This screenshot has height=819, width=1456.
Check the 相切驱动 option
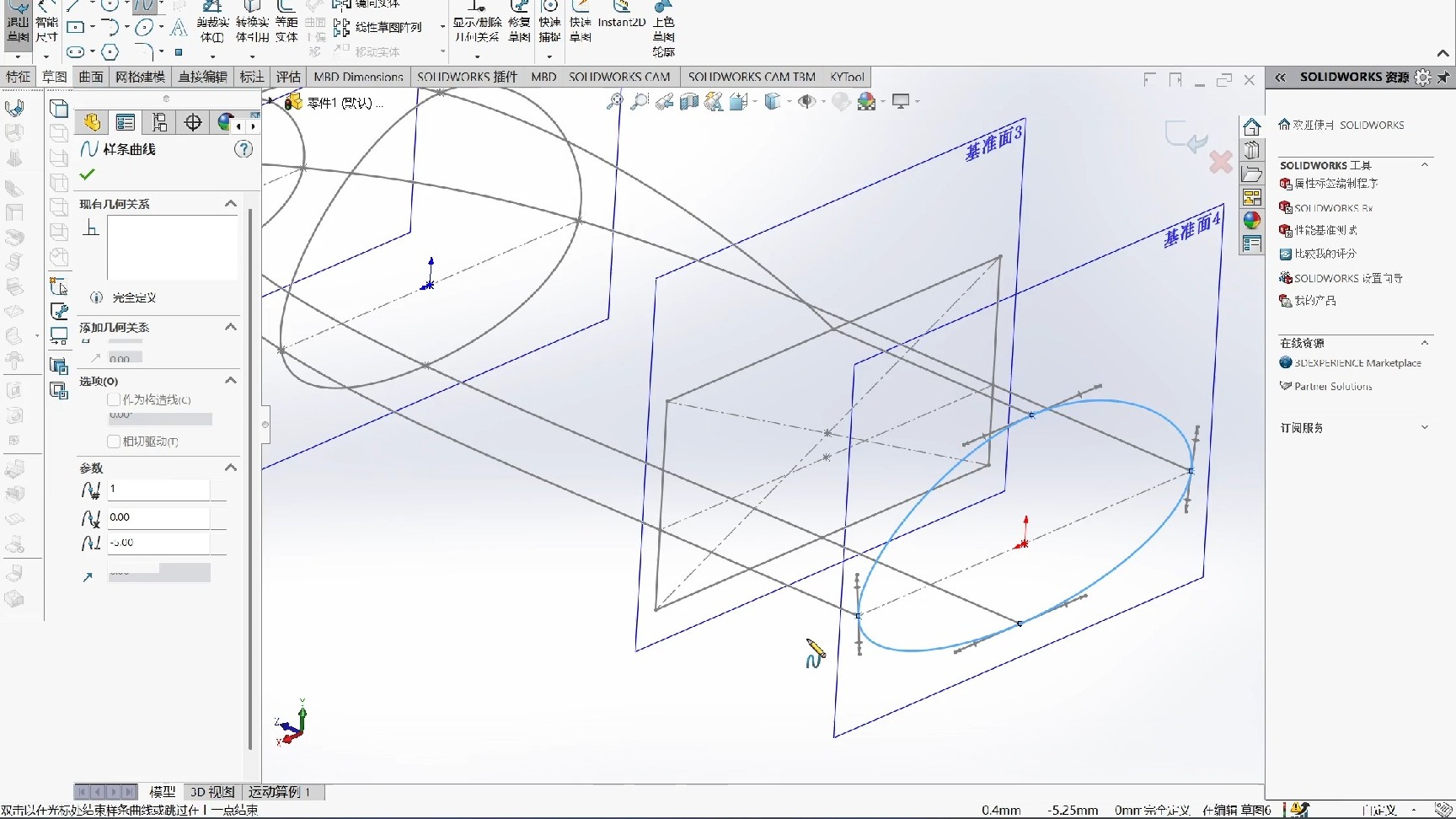point(115,441)
